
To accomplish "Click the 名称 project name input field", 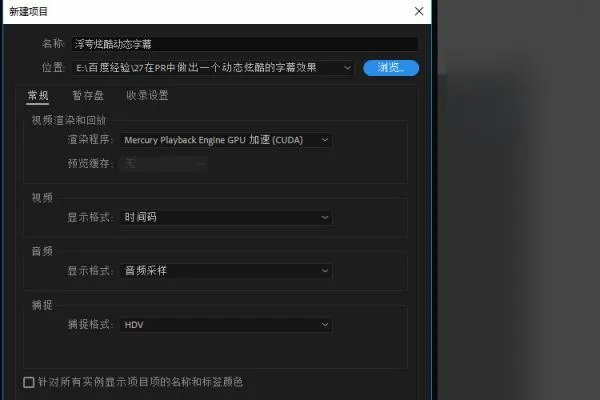I will (x=244, y=44).
